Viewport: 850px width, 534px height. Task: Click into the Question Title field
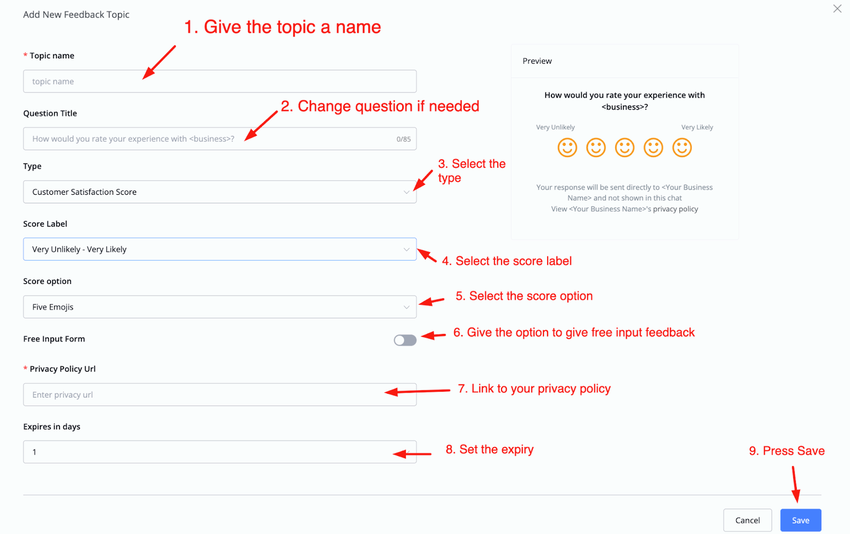(210, 139)
